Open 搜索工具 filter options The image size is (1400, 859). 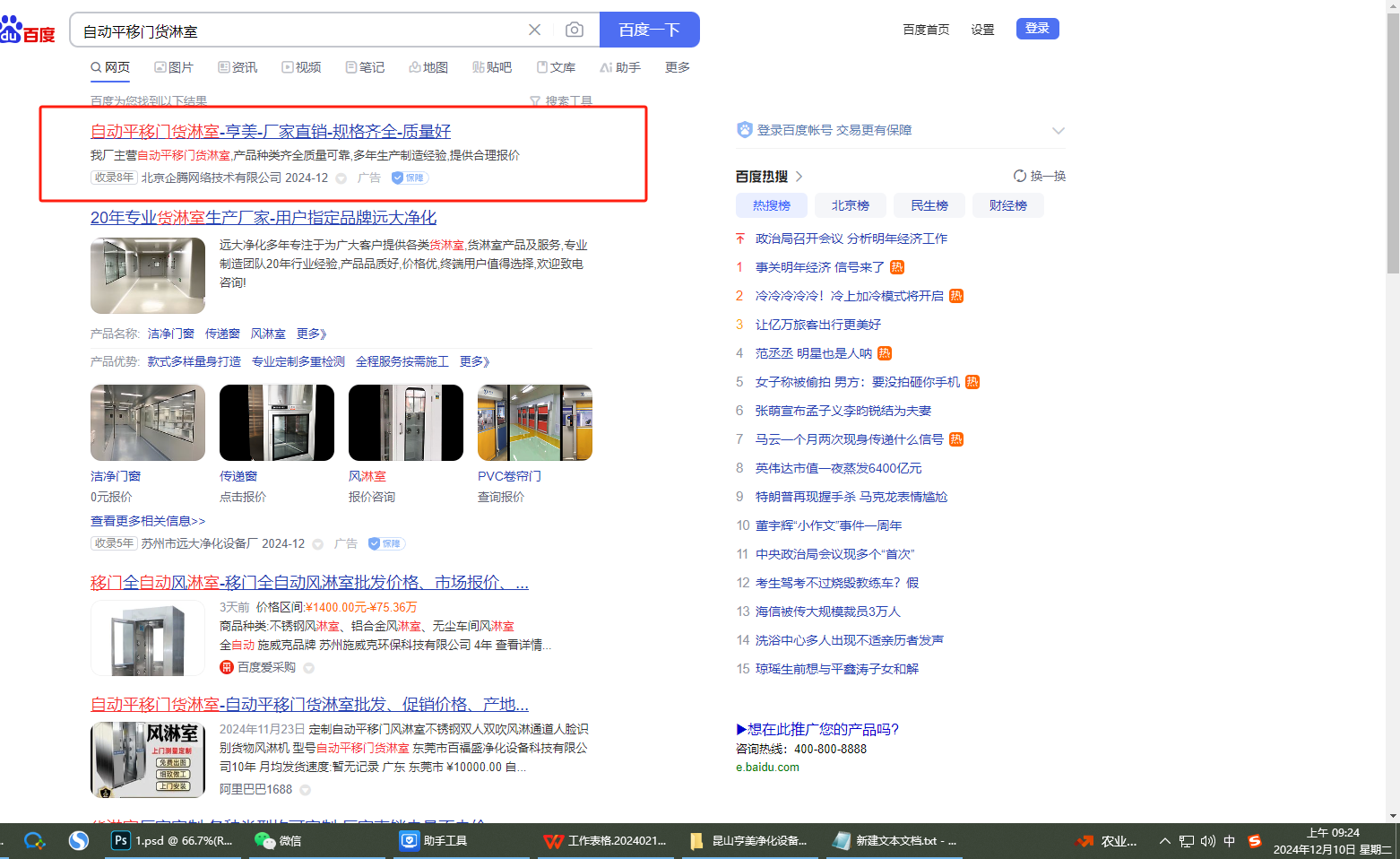pyautogui.click(x=561, y=101)
